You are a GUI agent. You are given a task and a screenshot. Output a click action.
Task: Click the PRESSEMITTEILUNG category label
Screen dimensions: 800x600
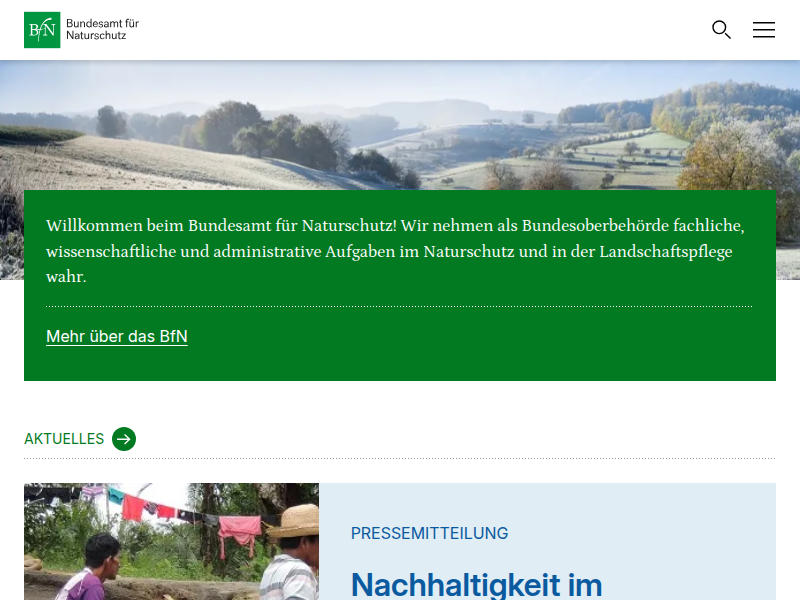click(x=429, y=534)
